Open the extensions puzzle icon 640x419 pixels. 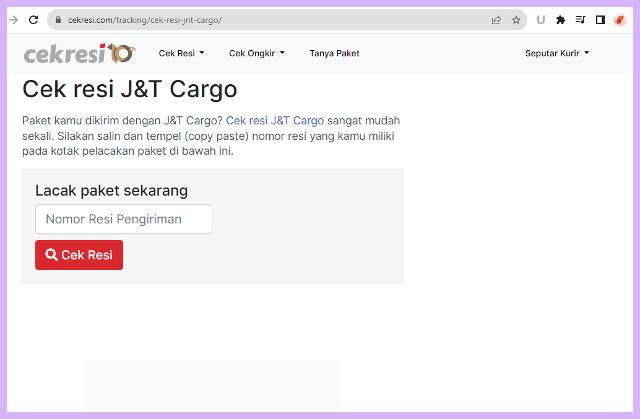coord(561,20)
